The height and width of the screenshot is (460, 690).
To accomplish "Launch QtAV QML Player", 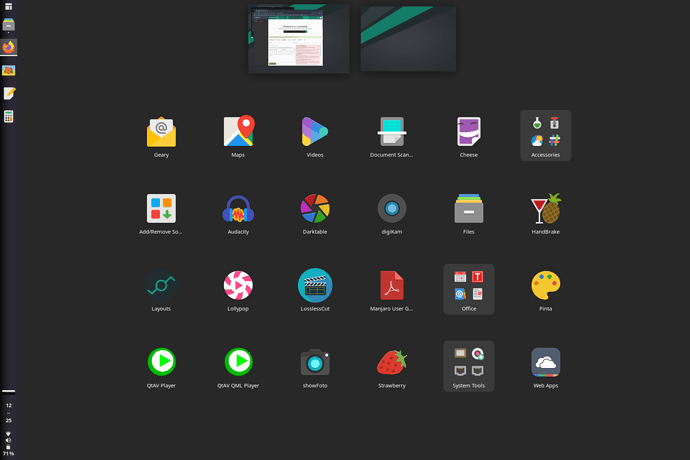I will point(238,367).
